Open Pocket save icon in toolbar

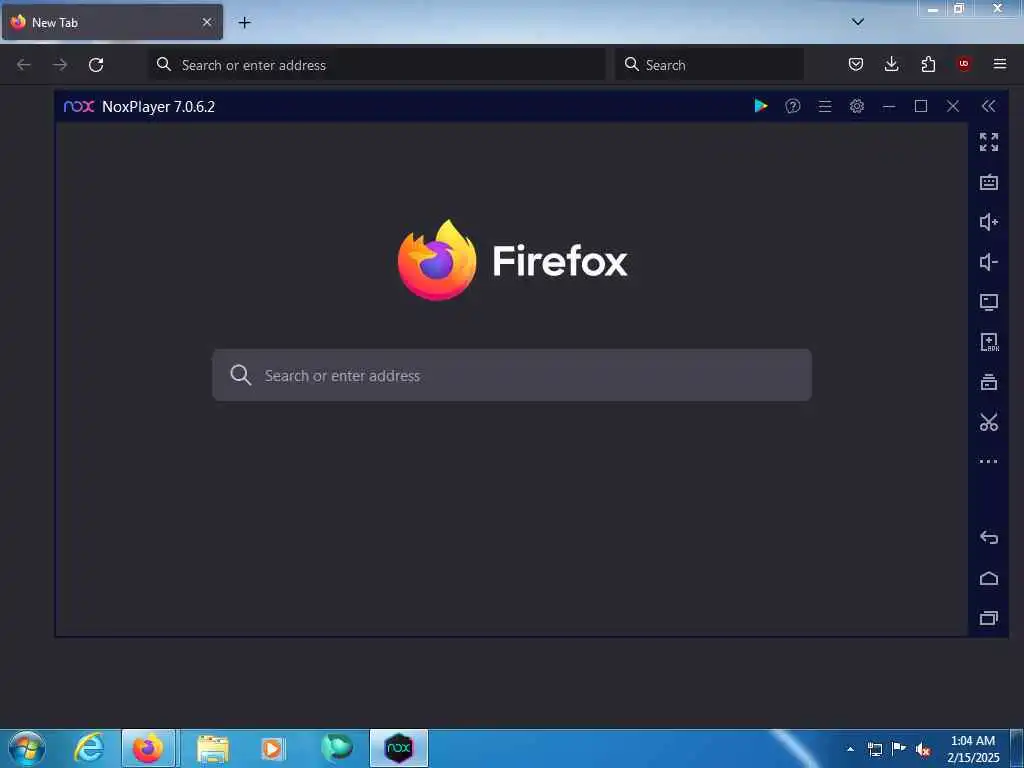(856, 64)
